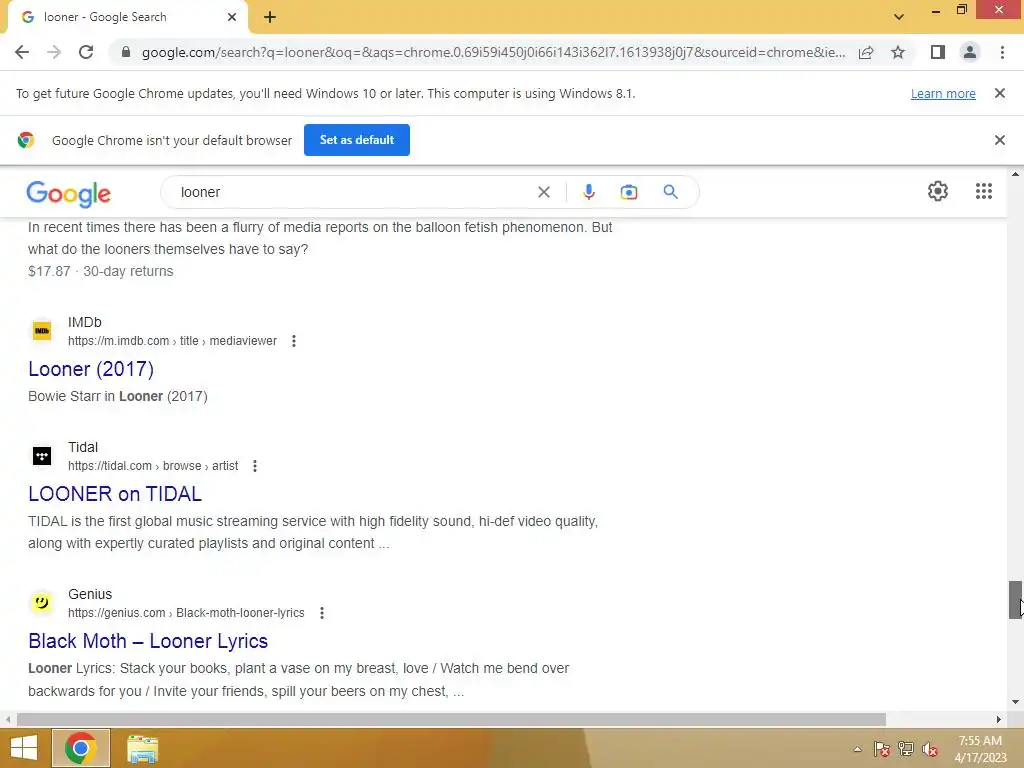Image resolution: width=1024 pixels, height=768 pixels.
Task: Click the vertical scrollbar up arrow
Action: point(1015,174)
